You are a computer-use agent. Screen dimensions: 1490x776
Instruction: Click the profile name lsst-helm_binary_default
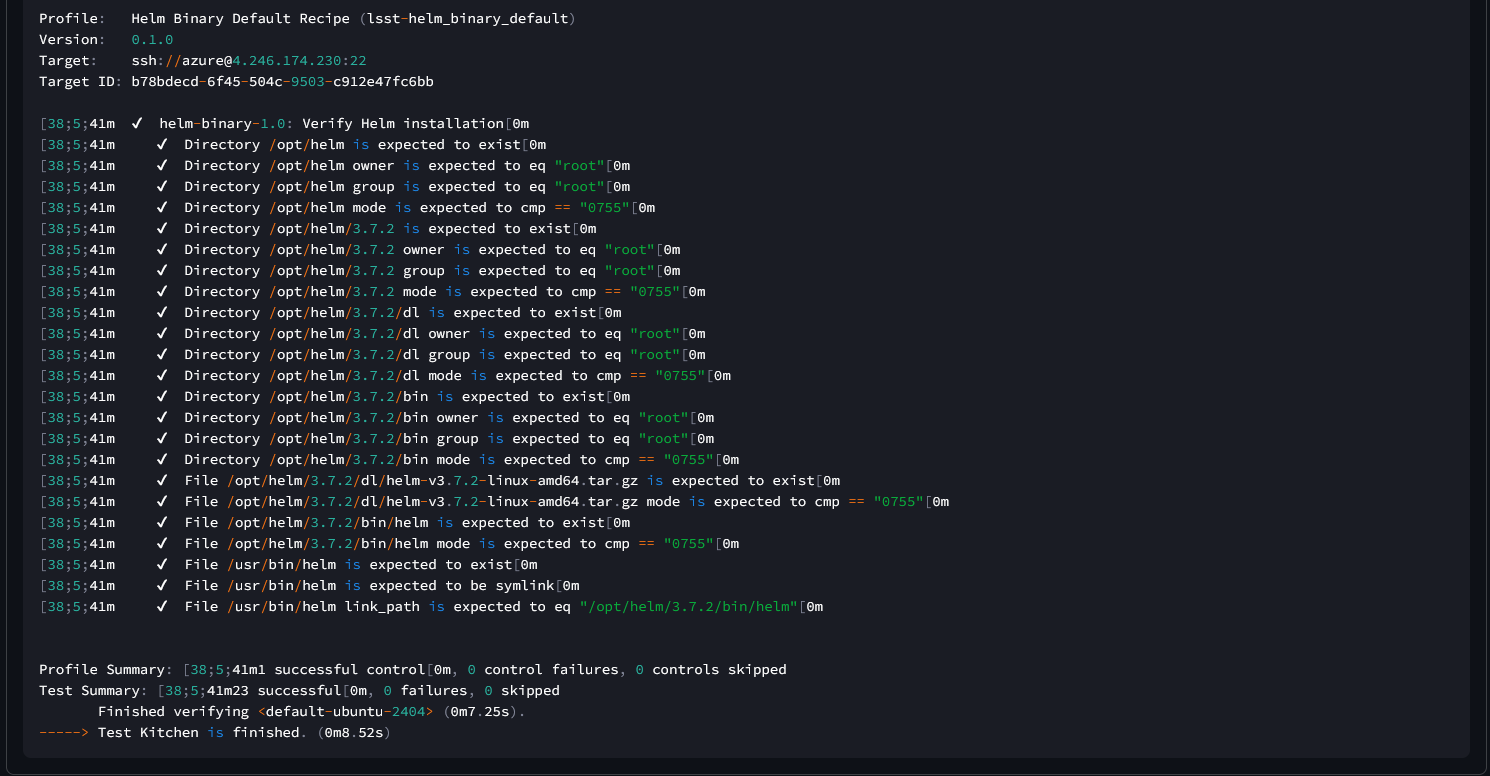pos(462,19)
